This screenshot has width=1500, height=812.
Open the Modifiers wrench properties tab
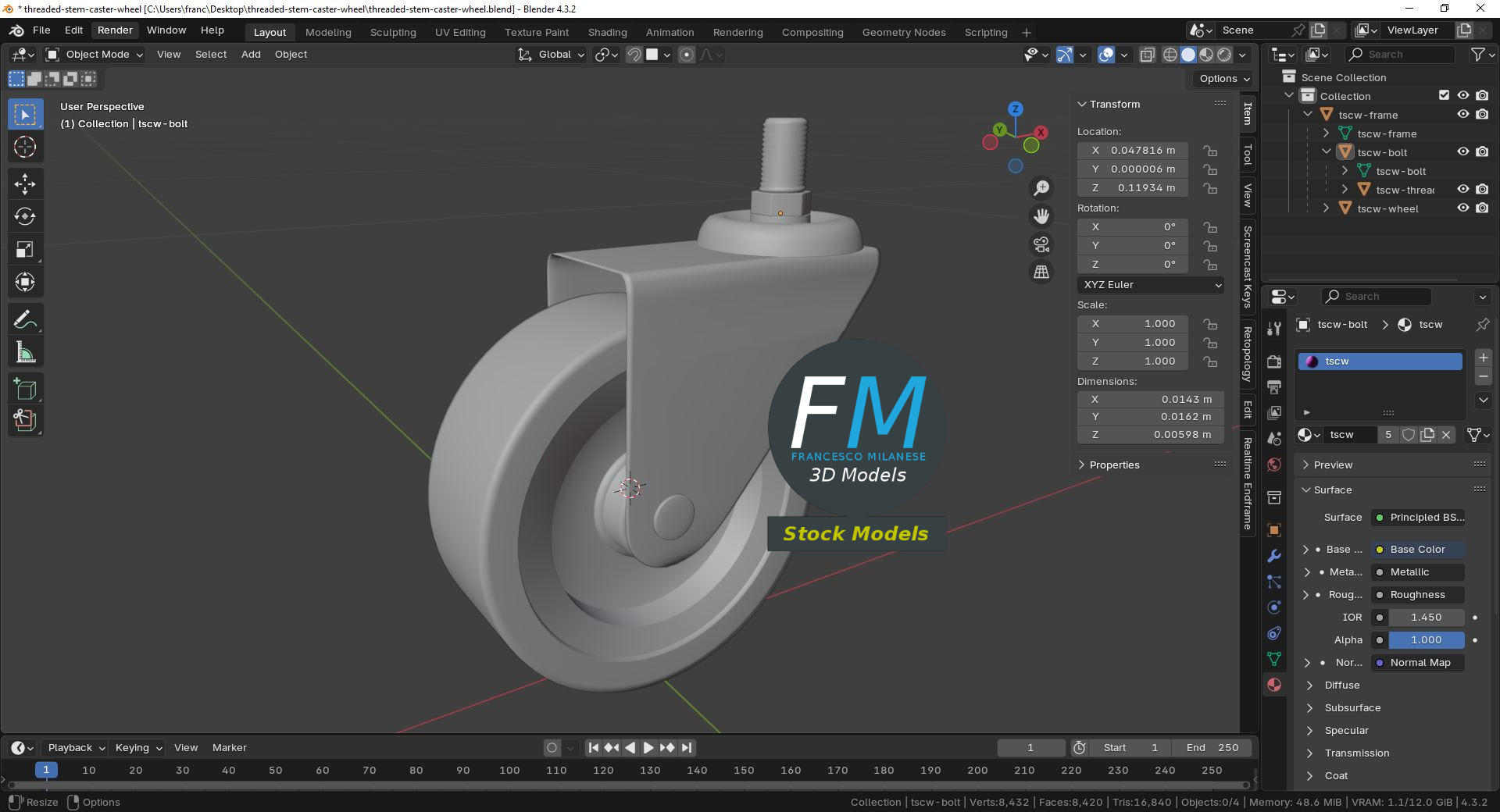pyautogui.click(x=1274, y=556)
